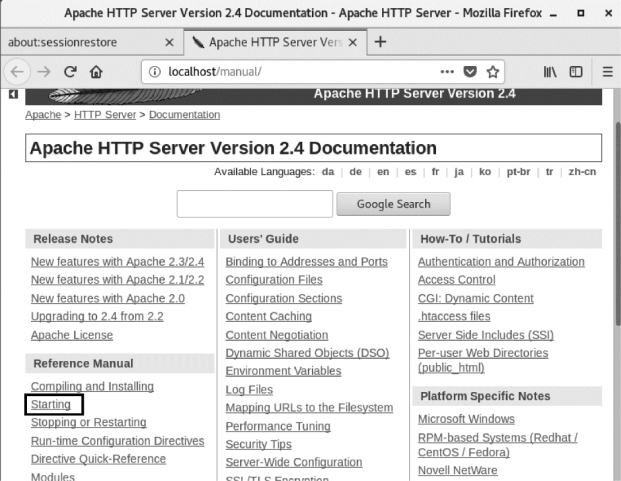Switch language to pt-br
Image resolution: width=621 pixels, height=481 pixels.
[518, 172]
